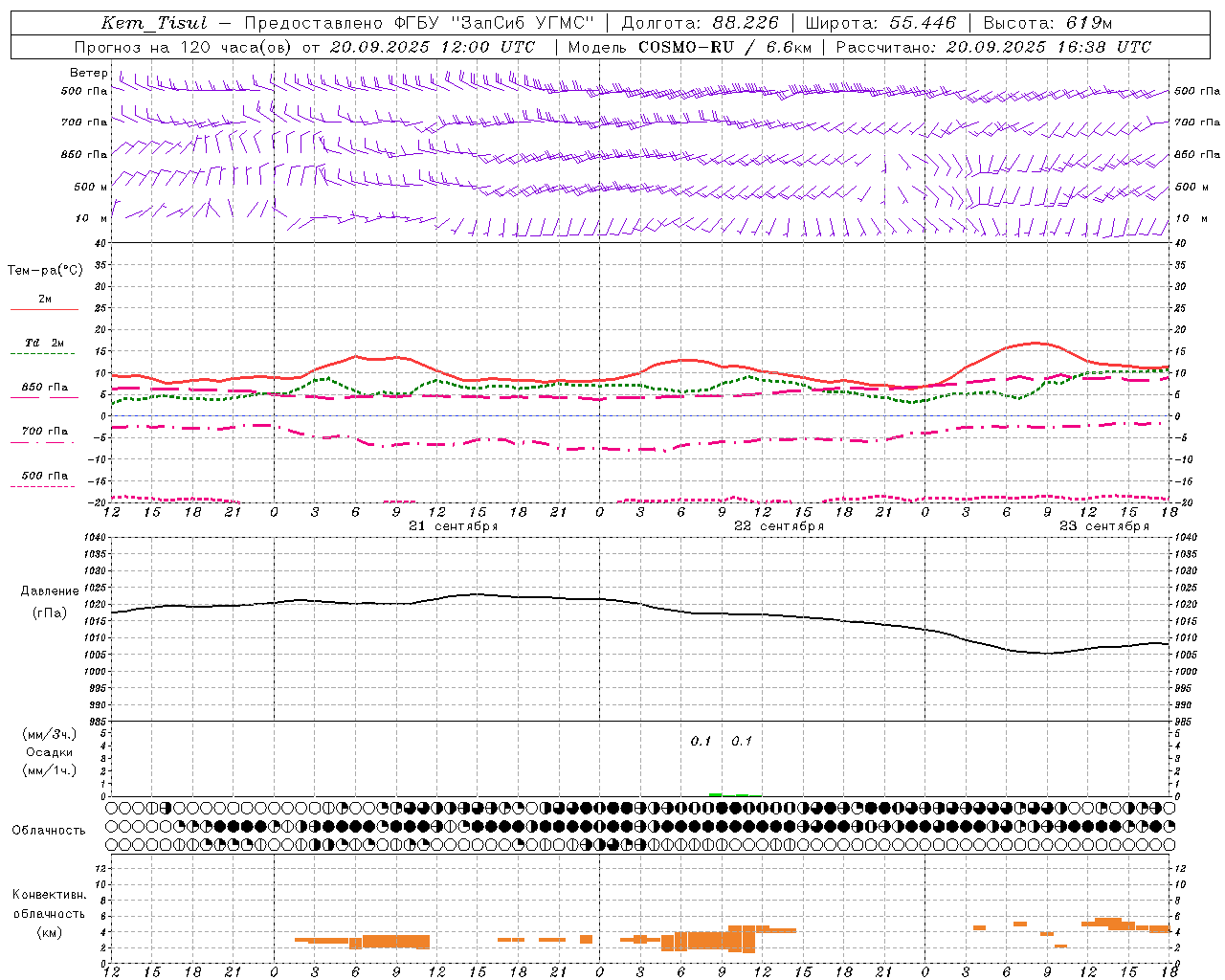Screen dimensions: 1225x980
Task: Click the 2м temperature legend entry
Action: click(x=45, y=299)
